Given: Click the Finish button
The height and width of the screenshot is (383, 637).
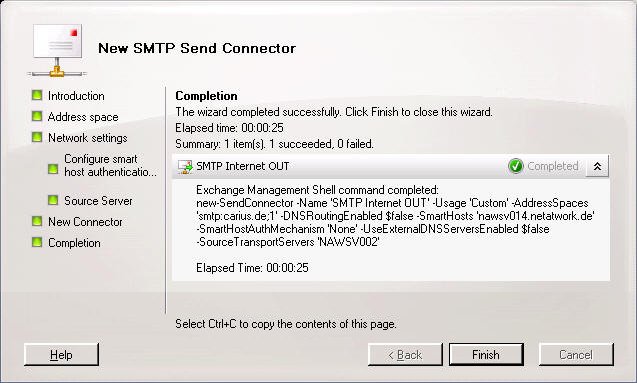Looking at the screenshot, I should [x=486, y=355].
